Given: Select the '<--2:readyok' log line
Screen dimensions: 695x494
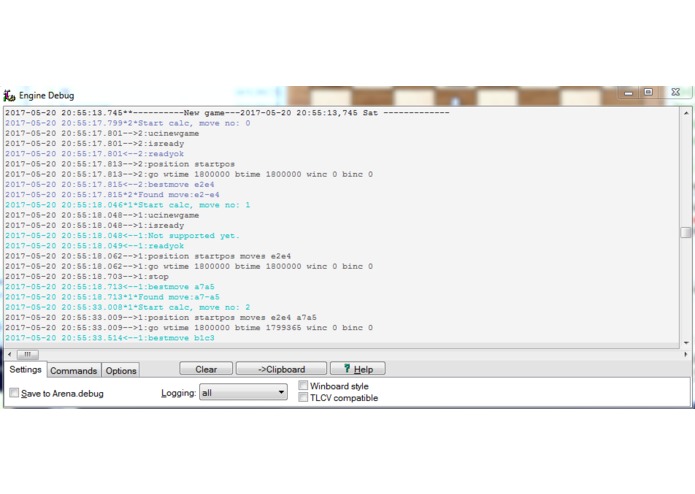Looking at the screenshot, I should [x=94, y=154].
